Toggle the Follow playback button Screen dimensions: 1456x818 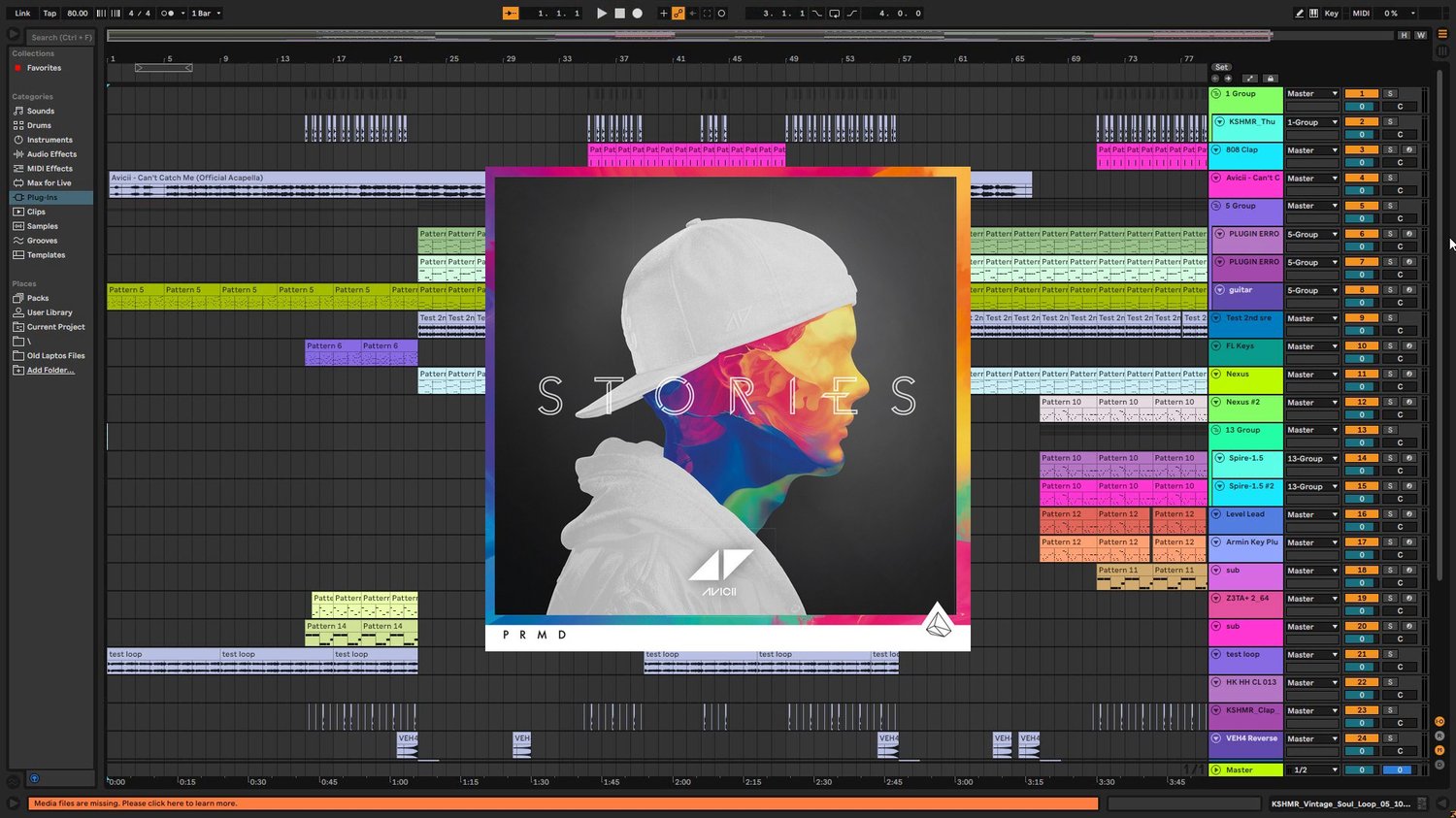pos(511,14)
